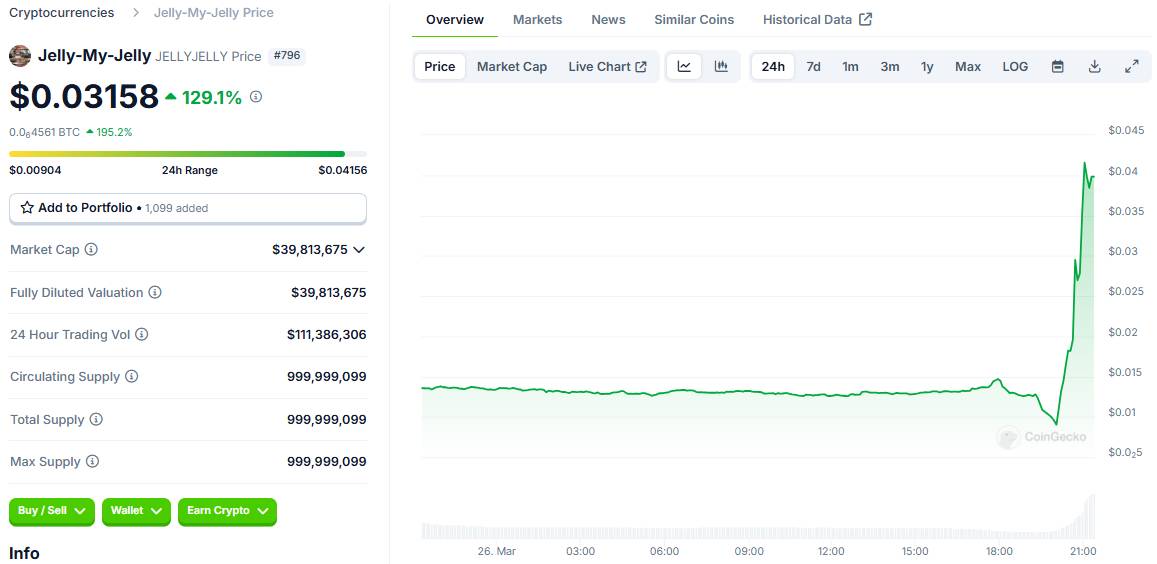Screen dimensions: 1157x564
Task: Open the Live Chart link
Action: [607, 66]
